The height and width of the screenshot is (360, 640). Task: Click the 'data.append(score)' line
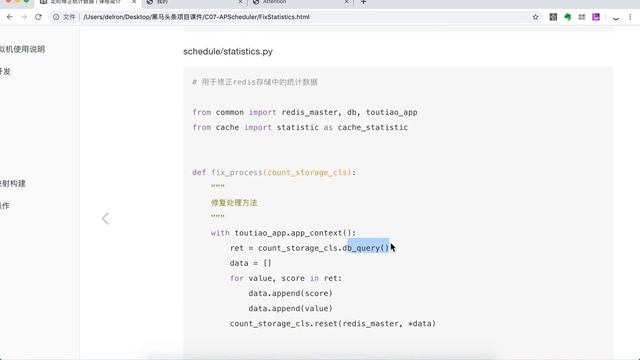click(x=290, y=293)
